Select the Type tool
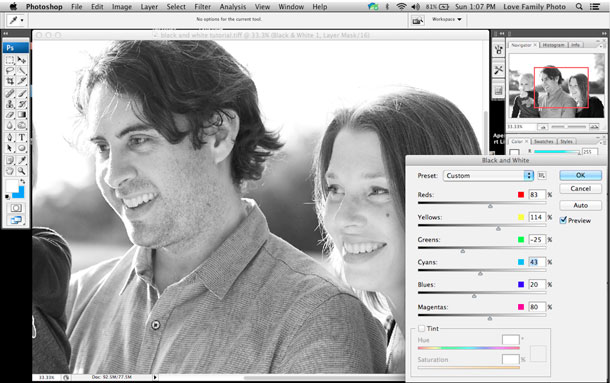610x383 pixels. click(22, 137)
